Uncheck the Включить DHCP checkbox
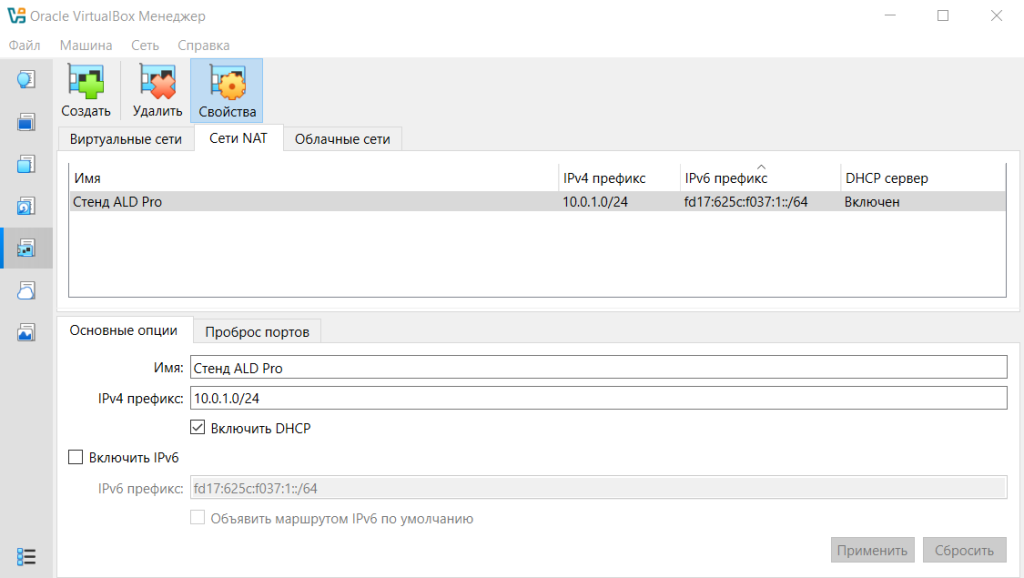This screenshot has width=1024, height=578. click(x=198, y=428)
